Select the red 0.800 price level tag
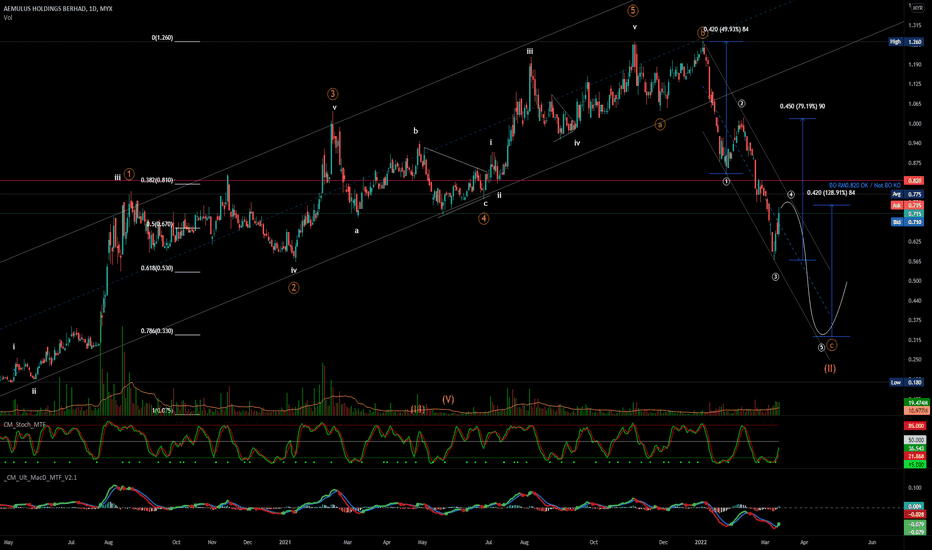Screen dimensions: 932x550 (914, 180)
